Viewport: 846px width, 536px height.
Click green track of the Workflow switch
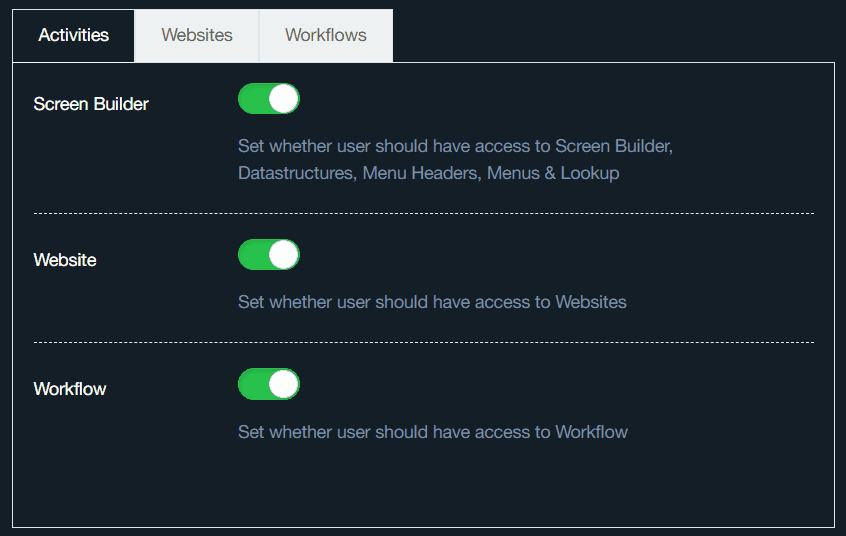tap(252, 384)
